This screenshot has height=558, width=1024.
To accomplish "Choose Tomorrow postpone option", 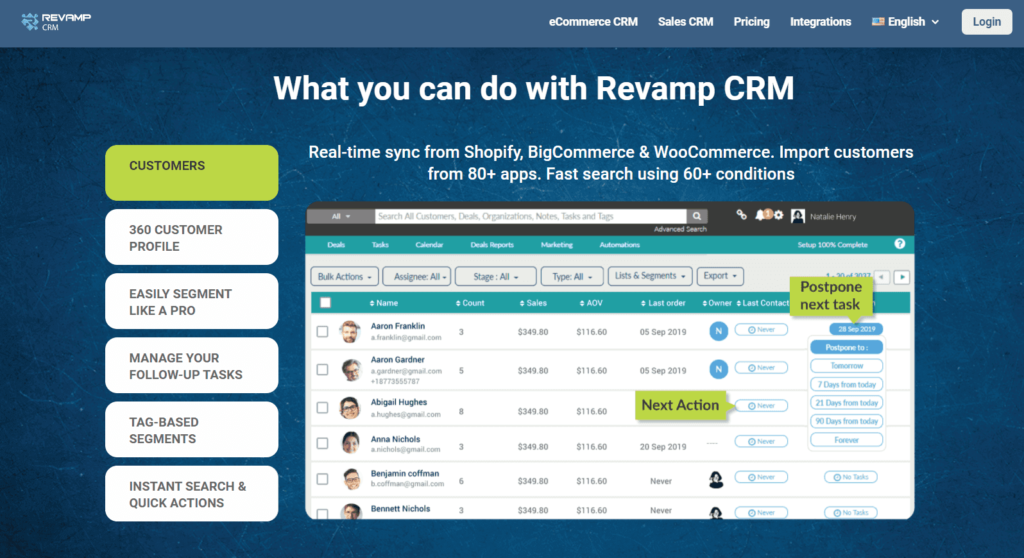I will pyautogui.click(x=846, y=366).
